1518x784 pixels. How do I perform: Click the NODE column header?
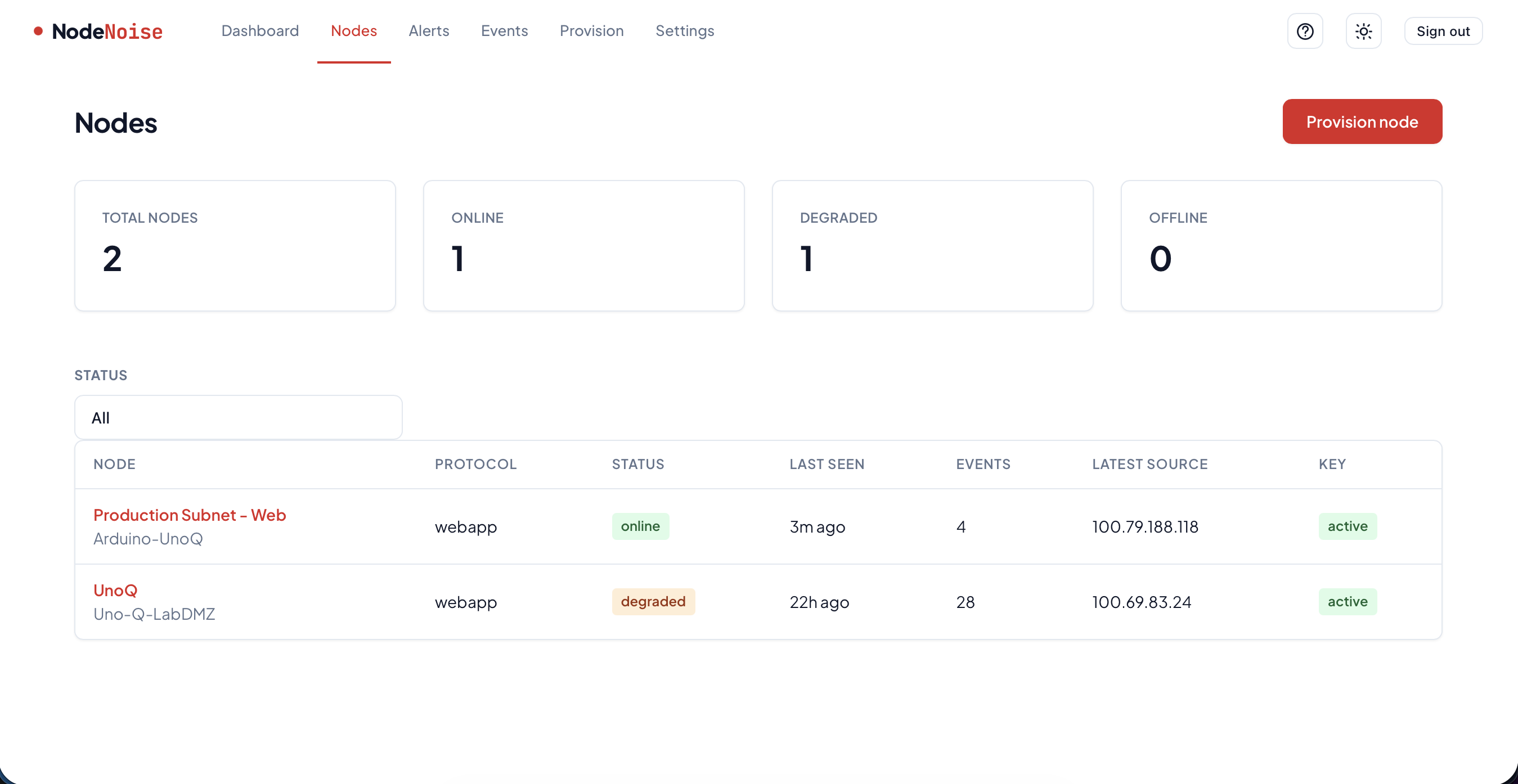coord(114,464)
